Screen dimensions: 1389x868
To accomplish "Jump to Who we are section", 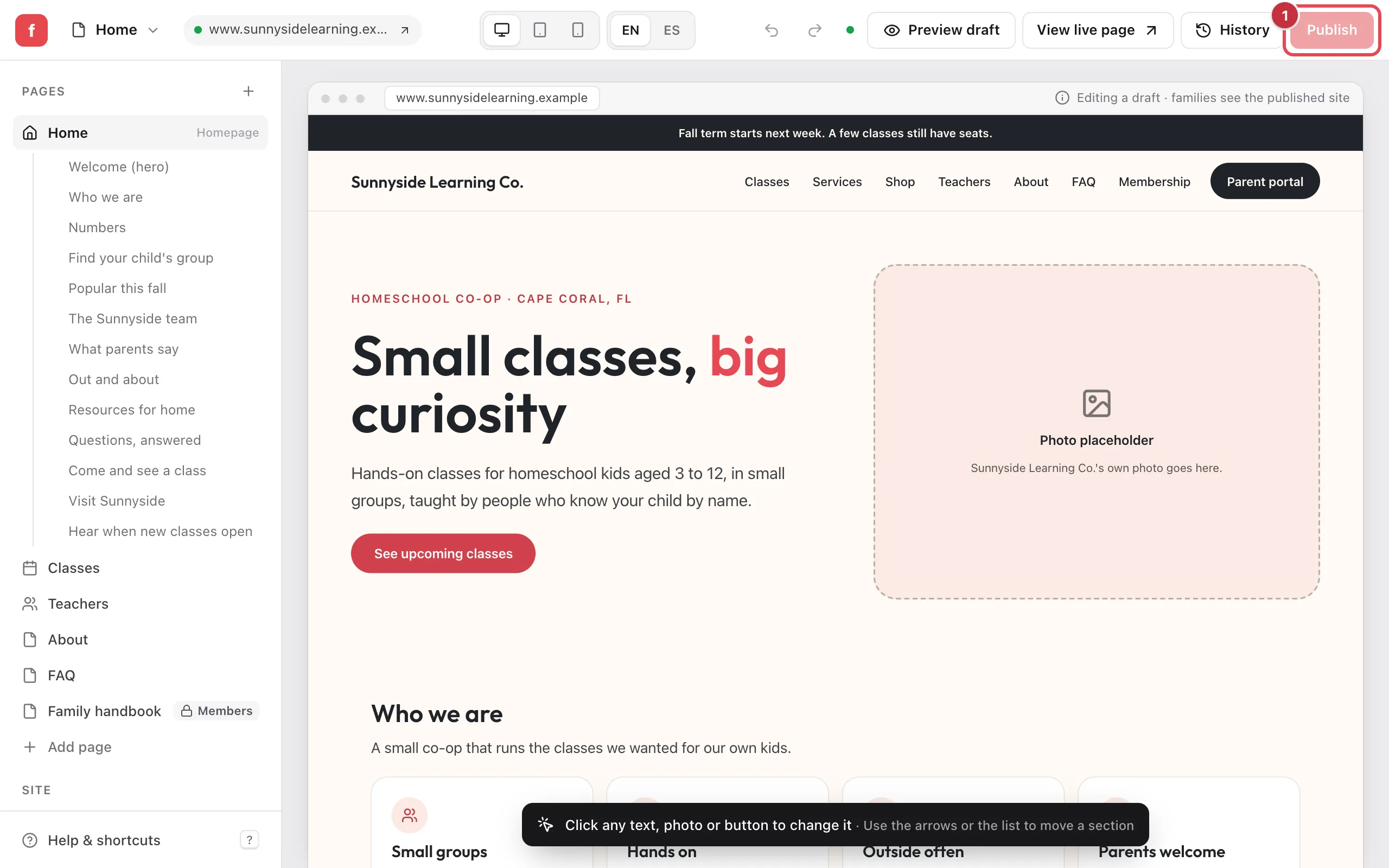I will (106, 197).
